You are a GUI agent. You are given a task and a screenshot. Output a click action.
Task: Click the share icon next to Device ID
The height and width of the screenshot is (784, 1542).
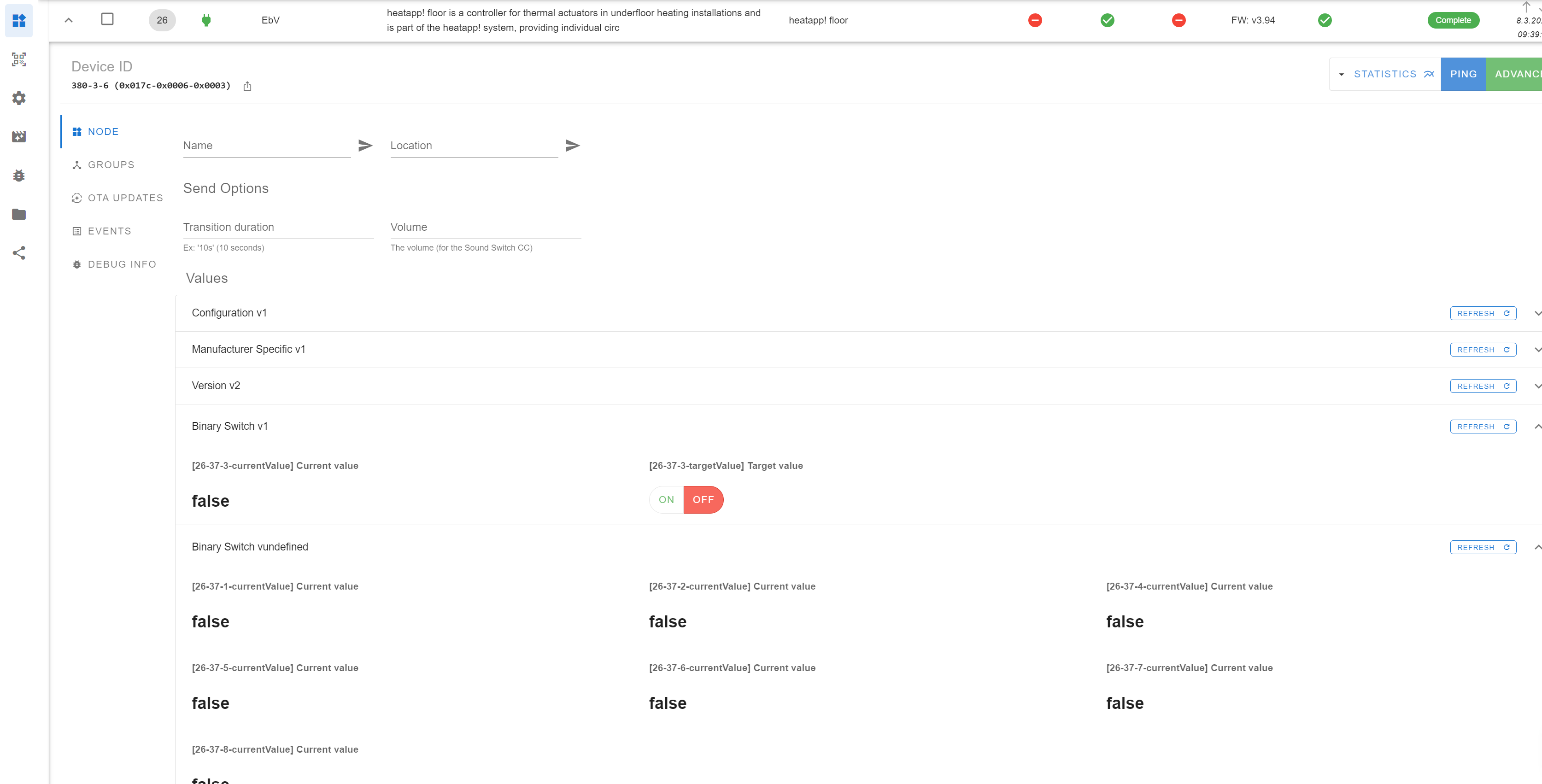click(x=247, y=86)
